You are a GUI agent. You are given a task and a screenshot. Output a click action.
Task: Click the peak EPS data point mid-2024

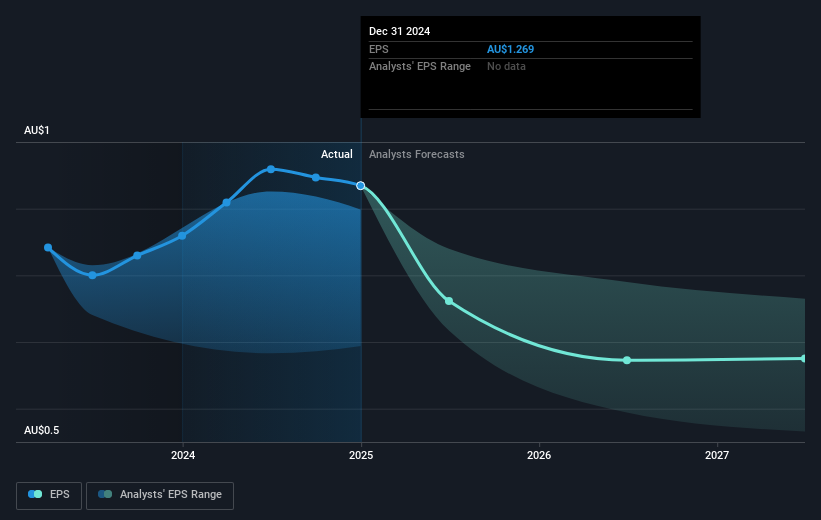(271, 169)
